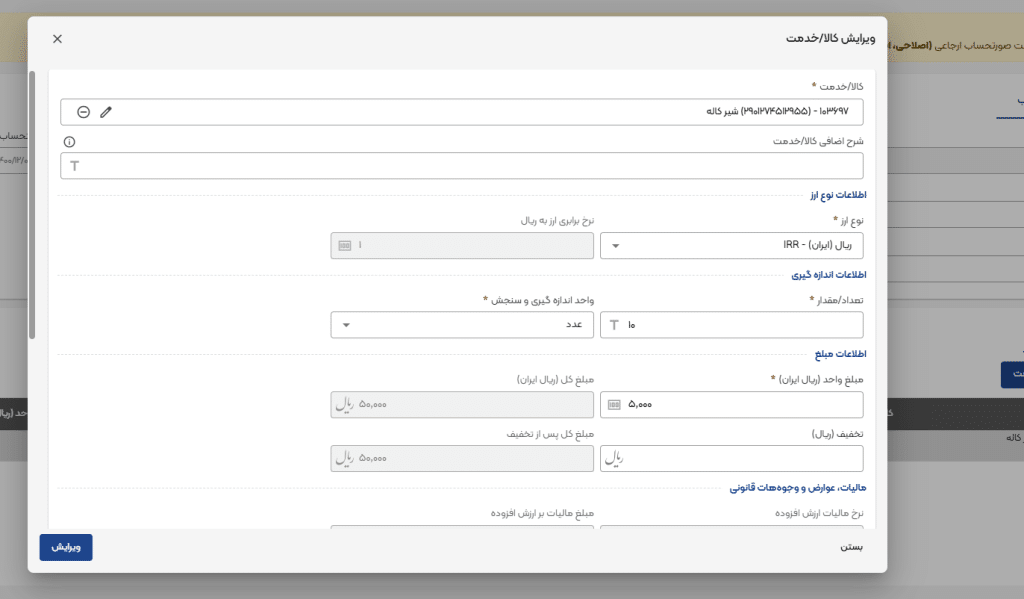This screenshot has height=599, width=1024.
Task: Click the بستن (Close) link at bottom
Action: click(850, 547)
